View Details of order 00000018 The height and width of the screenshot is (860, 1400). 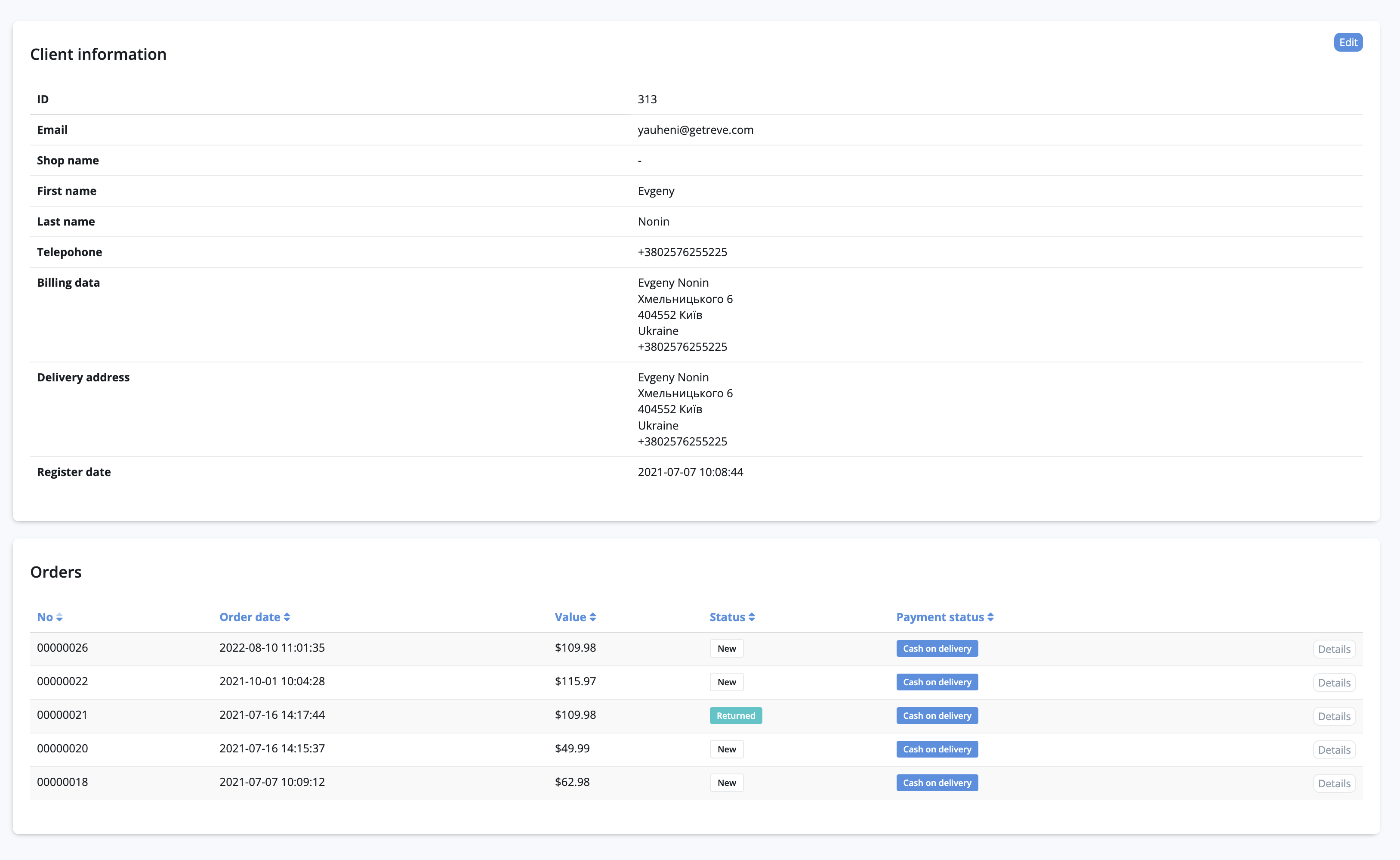pyautogui.click(x=1333, y=783)
